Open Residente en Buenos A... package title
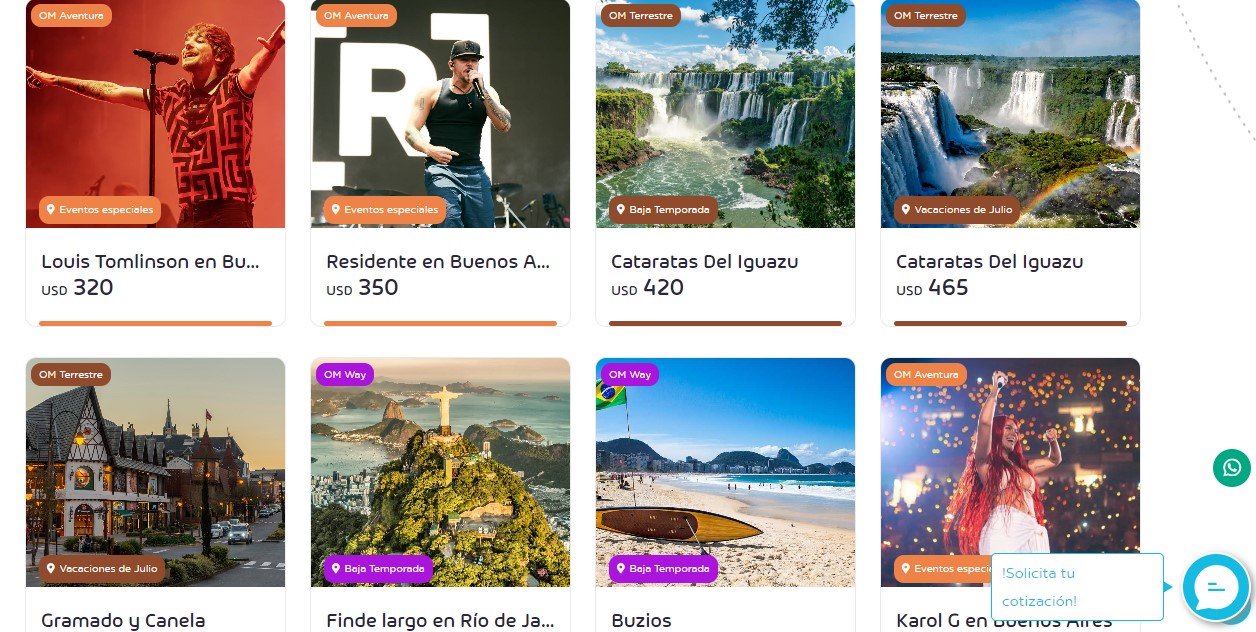1256x632 pixels. coord(437,262)
